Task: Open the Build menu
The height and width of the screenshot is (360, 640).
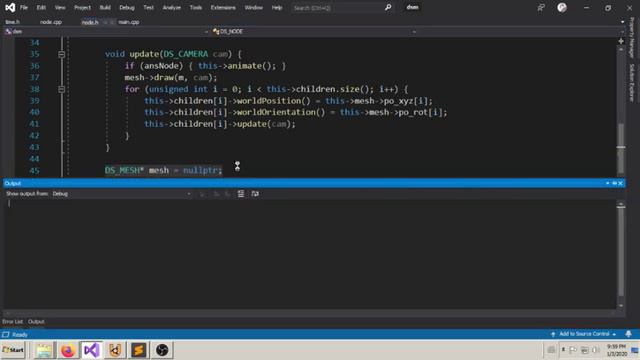Action: click(105, 7)
